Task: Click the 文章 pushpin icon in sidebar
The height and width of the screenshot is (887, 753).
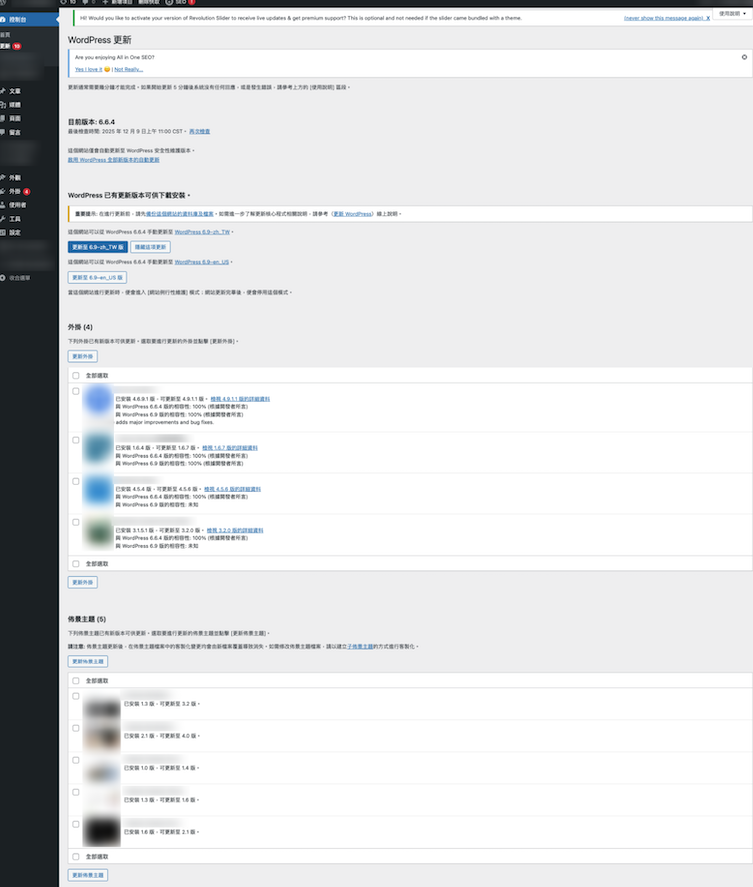Action: (3, 91)
